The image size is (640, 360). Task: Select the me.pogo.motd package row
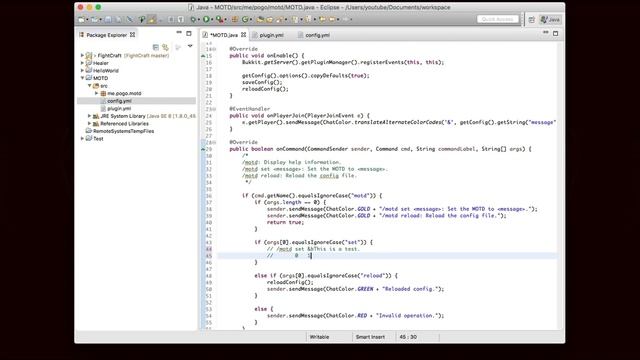coord(124,93)
